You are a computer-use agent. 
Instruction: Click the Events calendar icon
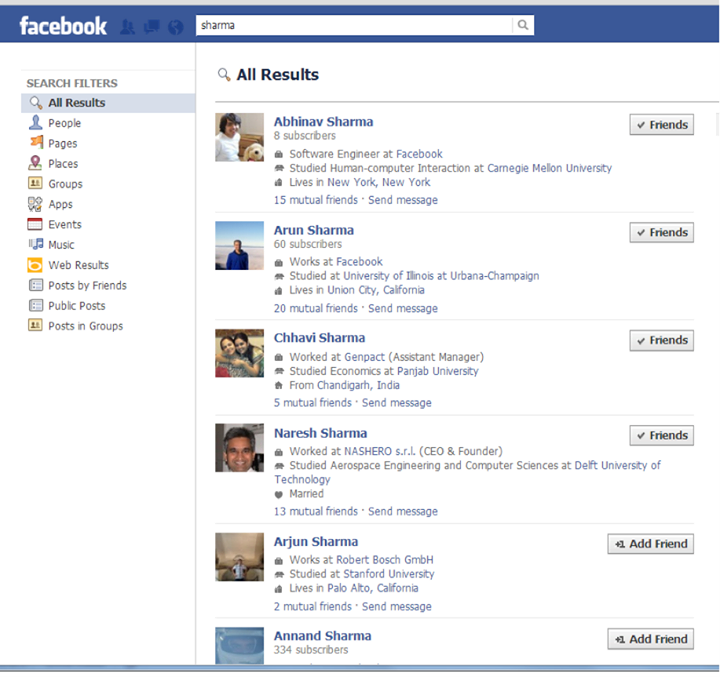tap(35, 224)
